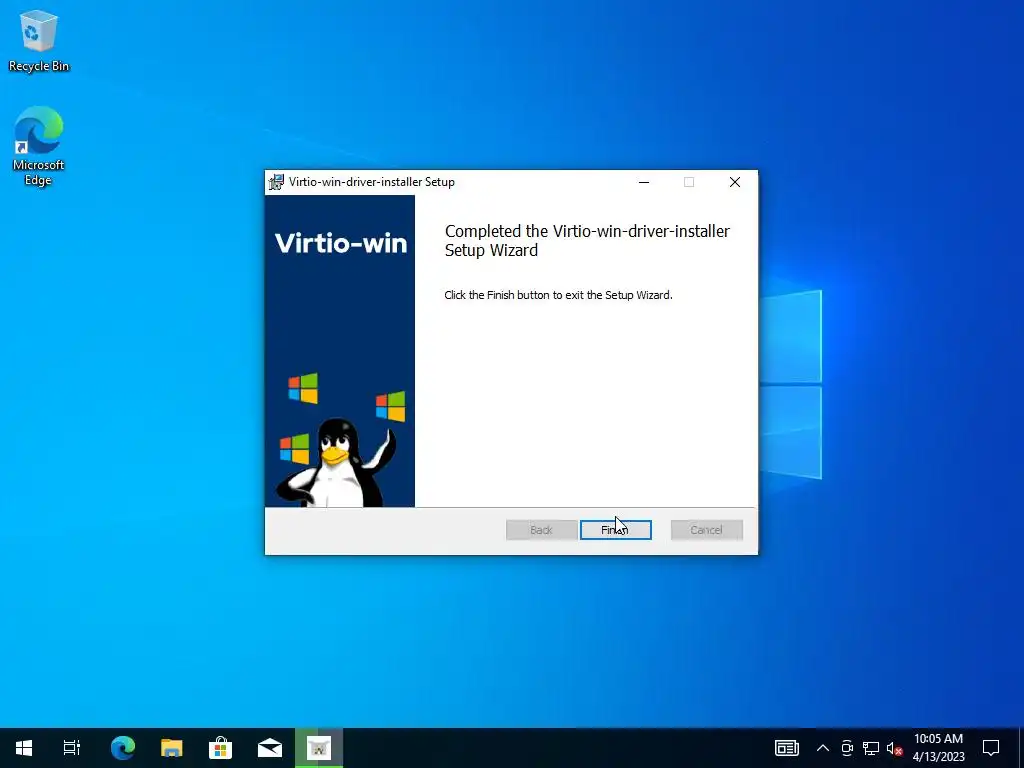Select the Microsoft Edge desktop shortcut

(39, 146)
